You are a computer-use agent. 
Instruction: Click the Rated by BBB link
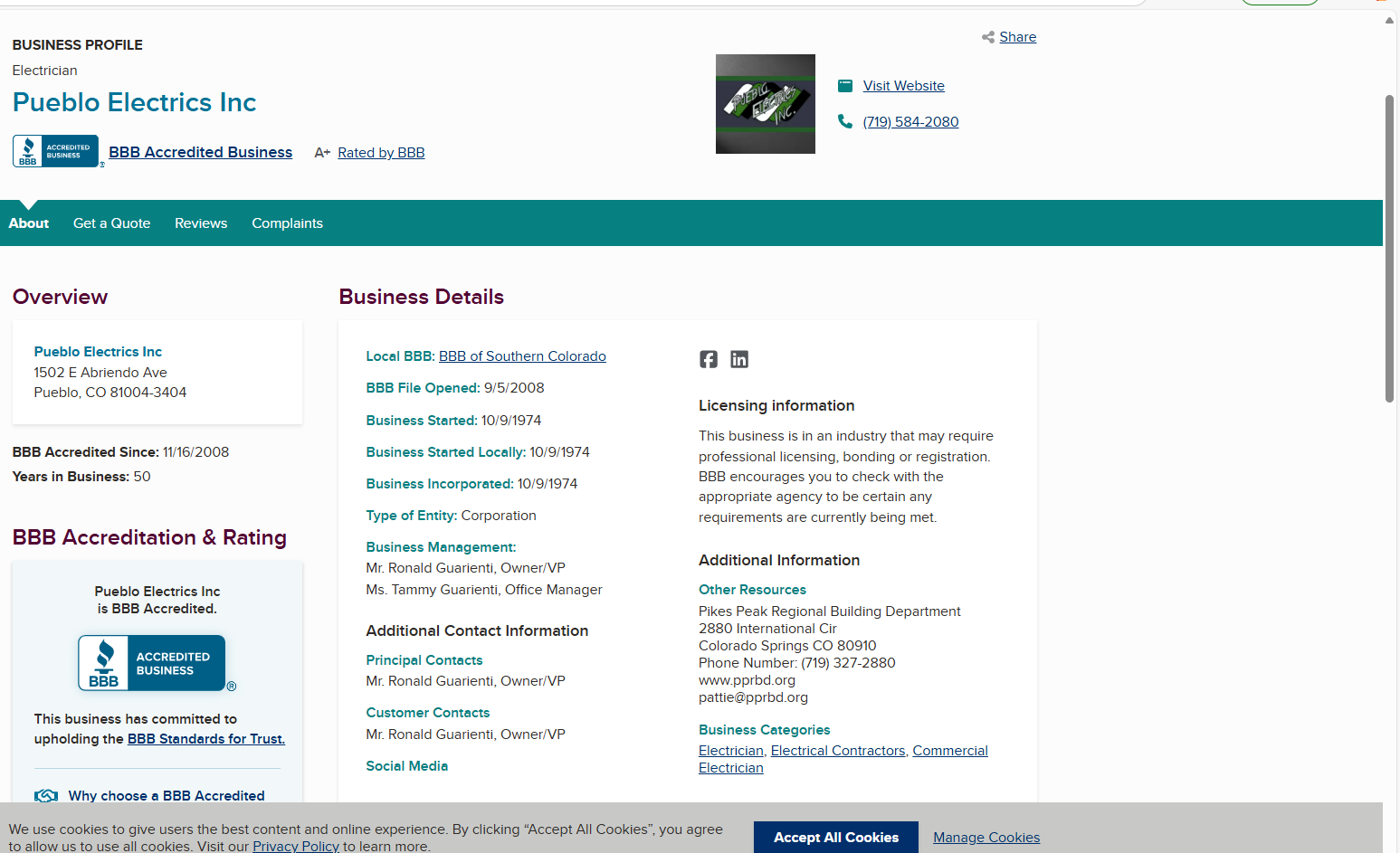tap(381, 153)
